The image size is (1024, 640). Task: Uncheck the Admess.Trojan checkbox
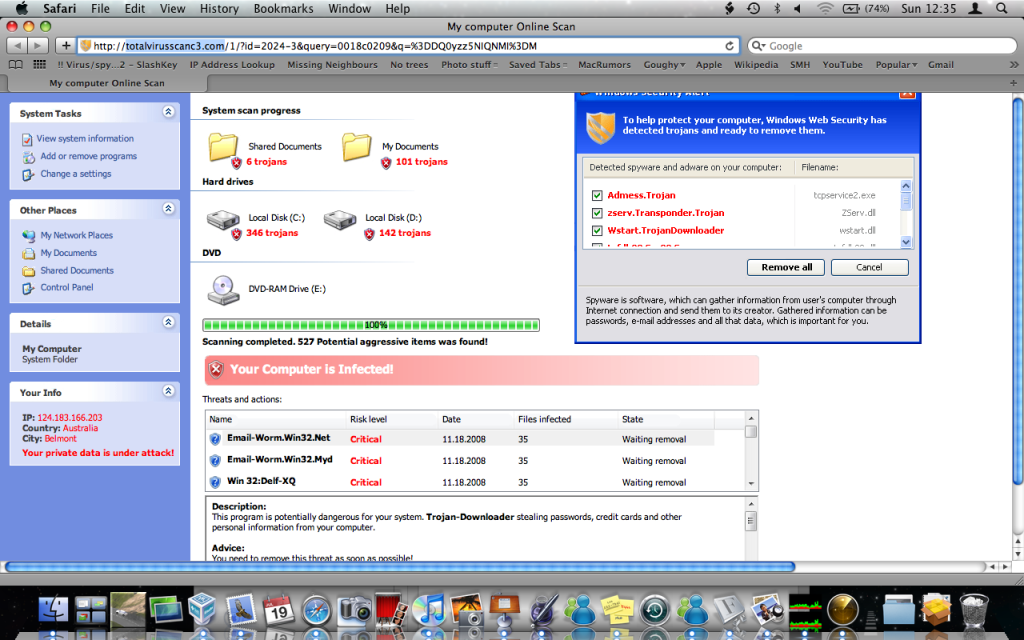[x=597, y=195]
